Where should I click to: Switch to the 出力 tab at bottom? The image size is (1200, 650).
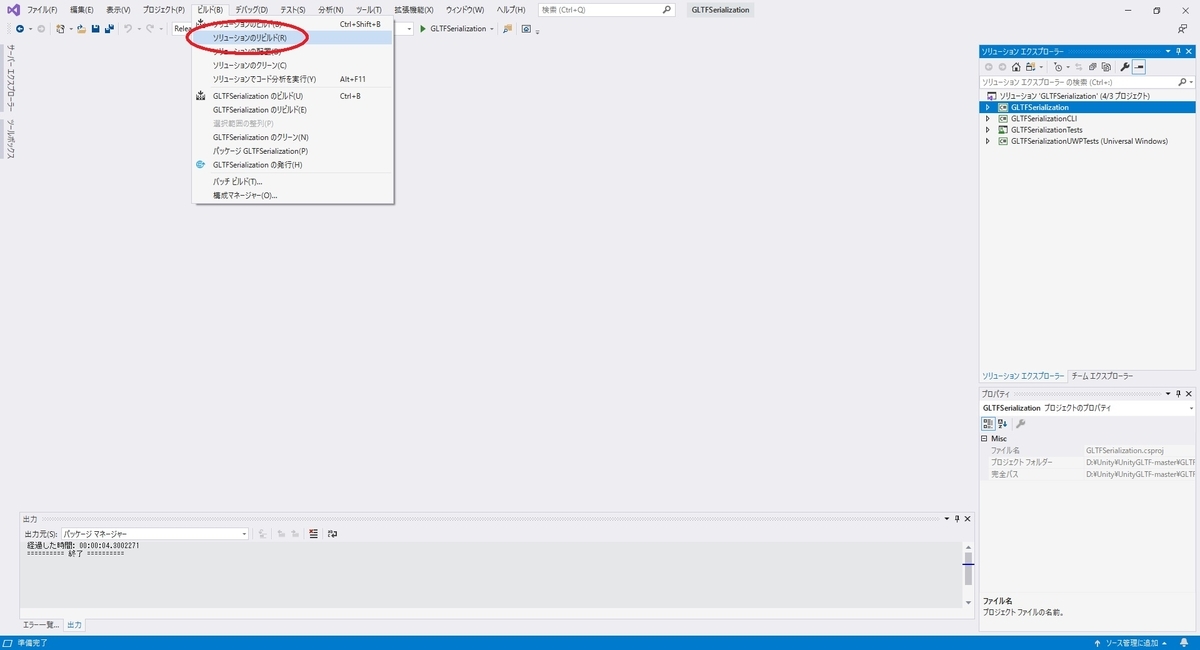[x=75, y=625]
